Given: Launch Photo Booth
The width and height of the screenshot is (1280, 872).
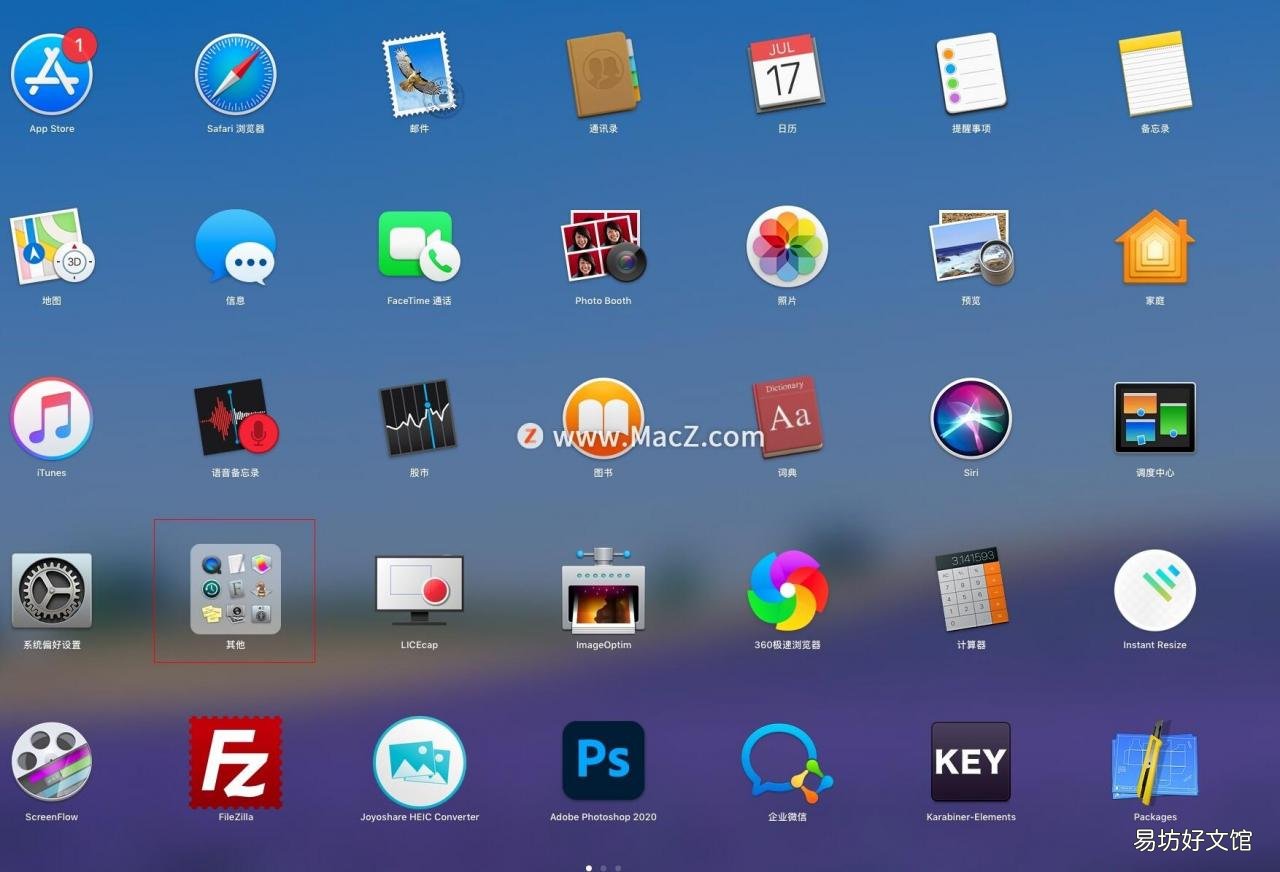Looking at the screenshot, I should [x=603, y=246].
